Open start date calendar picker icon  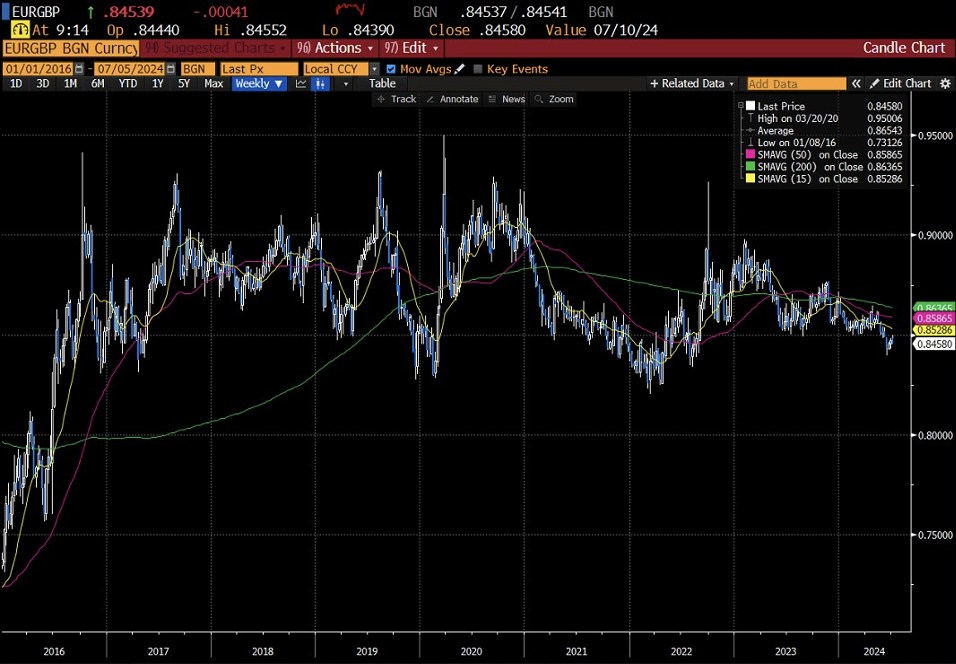78,69
